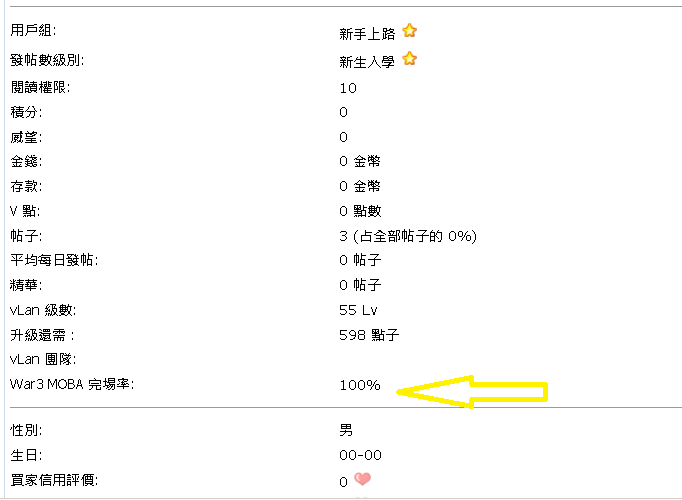Click the star icon beside 新手上路

pyautogui.click(x=409, y=31)
